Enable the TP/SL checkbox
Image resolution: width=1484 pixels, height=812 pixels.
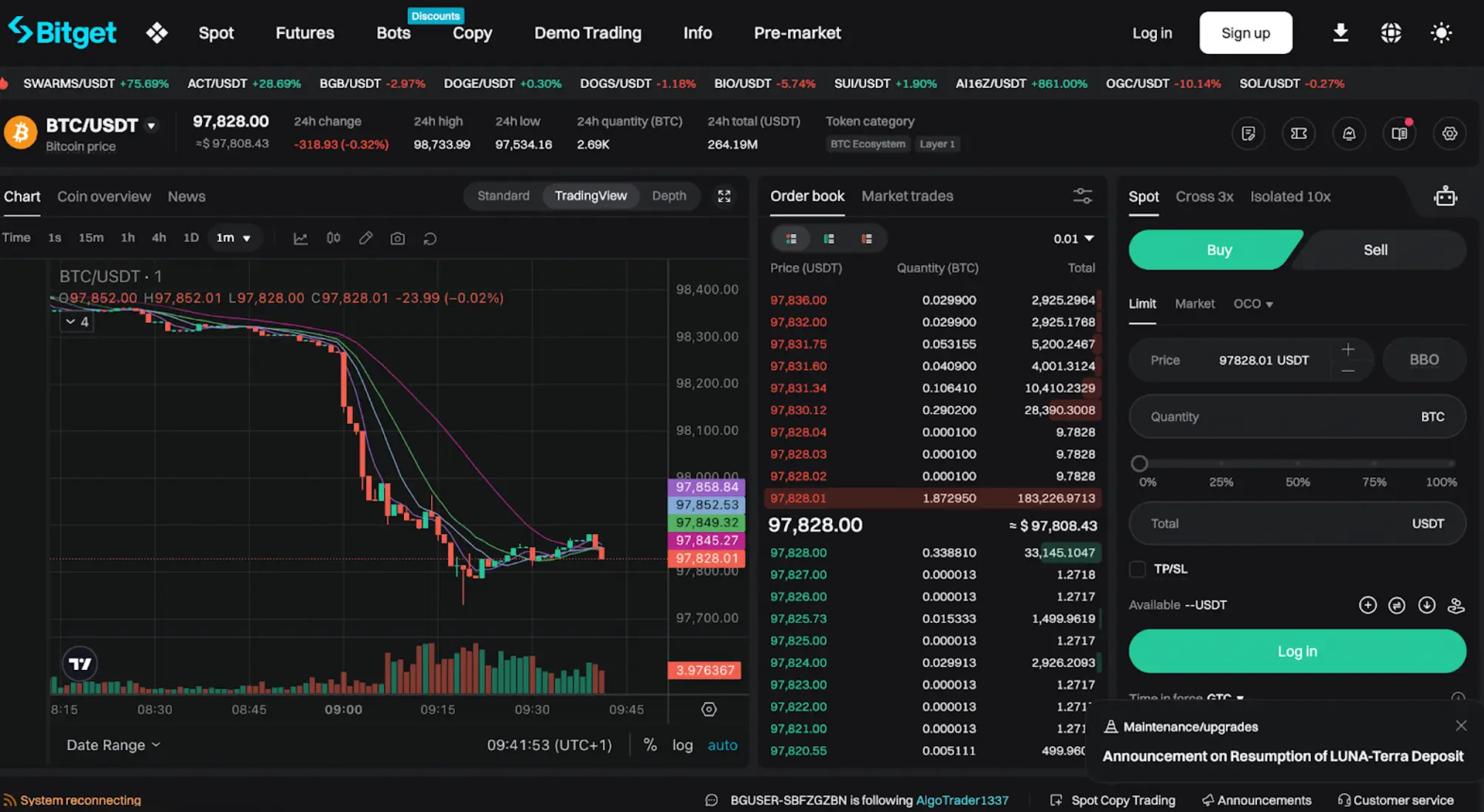[1137, 569]
